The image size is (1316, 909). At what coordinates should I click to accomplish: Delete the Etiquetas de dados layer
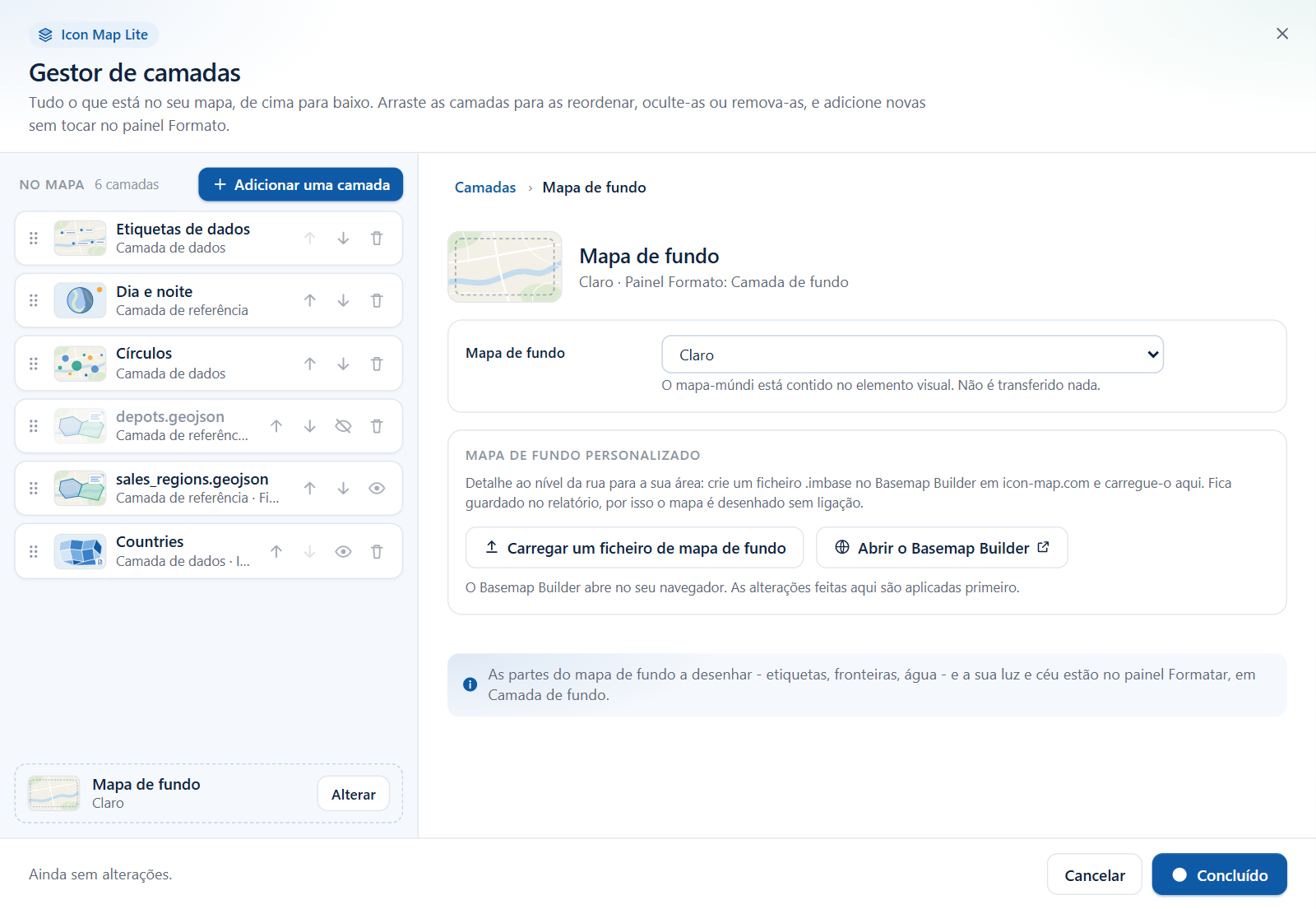pyautogui.click(x=377, y=239)
